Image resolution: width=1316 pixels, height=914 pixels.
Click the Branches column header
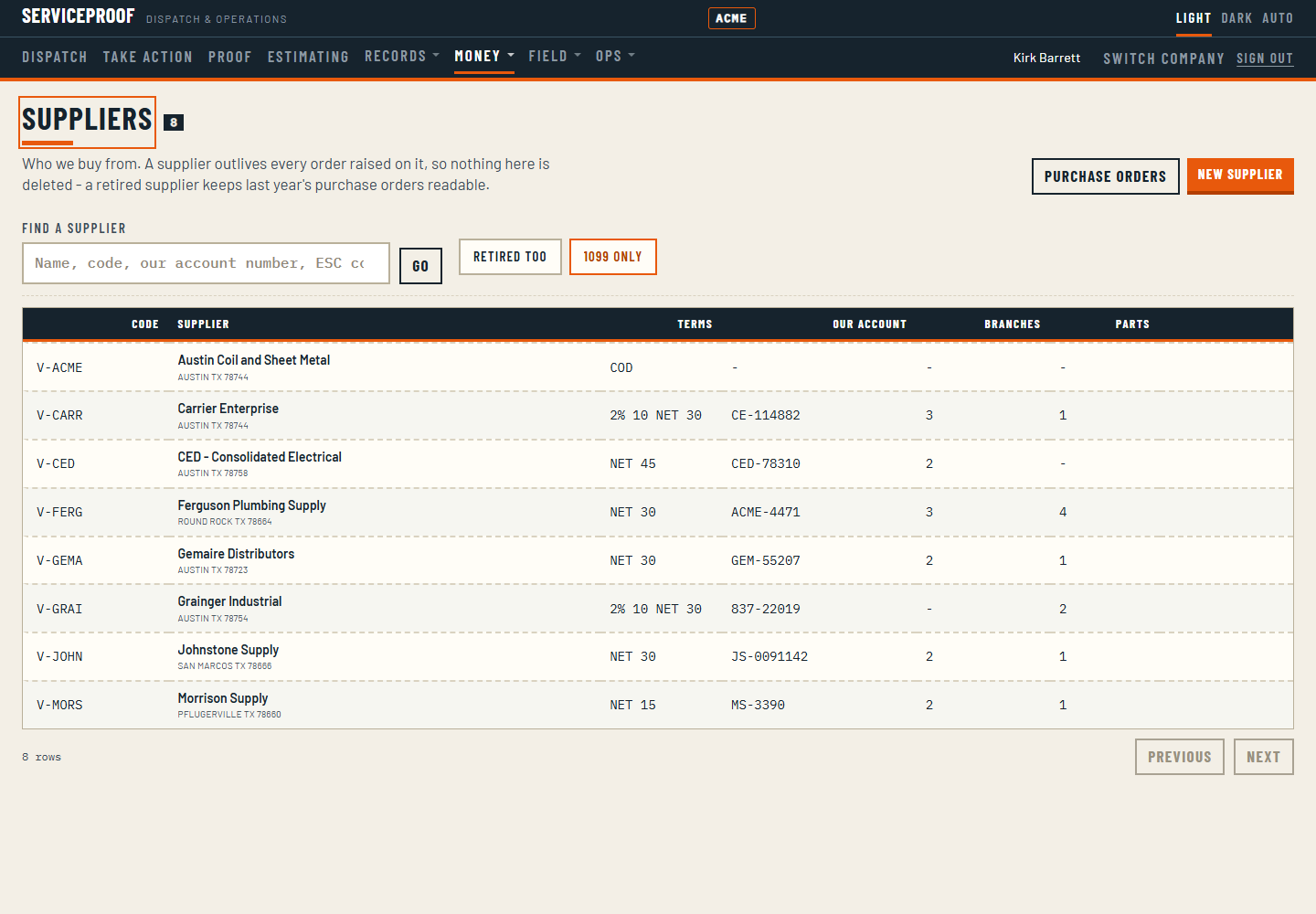click(x=1013, y=324)
